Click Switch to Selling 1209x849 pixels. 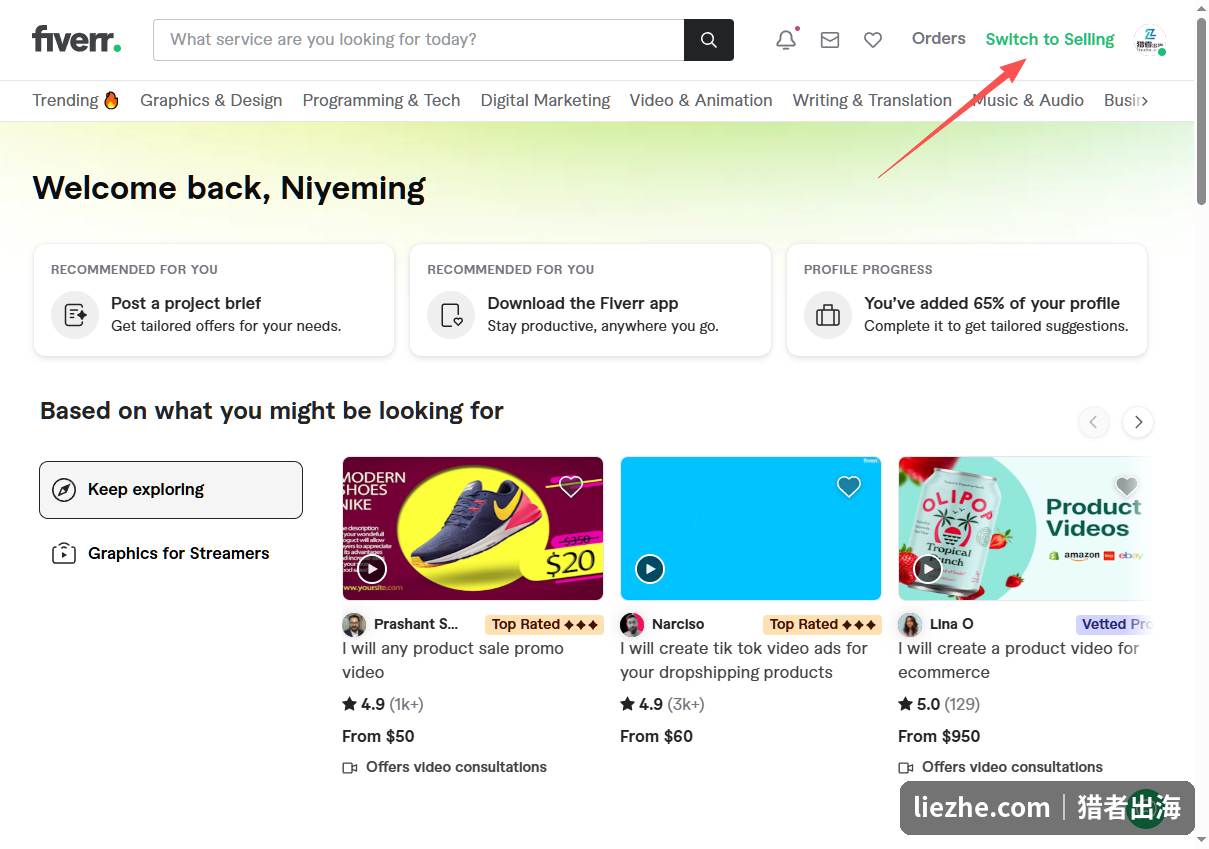[1050, 39]
